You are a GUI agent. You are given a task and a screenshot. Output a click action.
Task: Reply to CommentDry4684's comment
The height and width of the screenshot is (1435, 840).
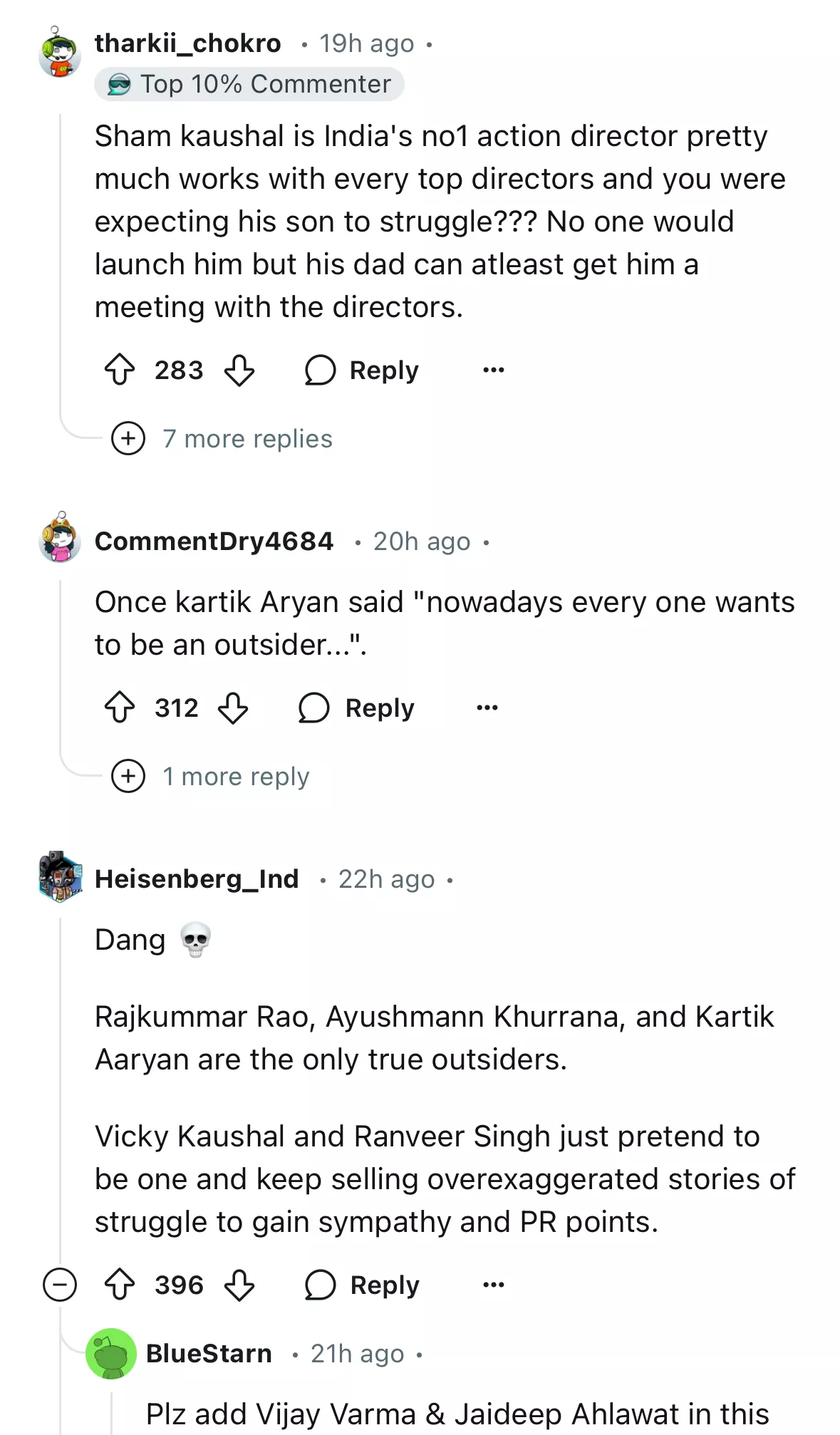(356, 708)
